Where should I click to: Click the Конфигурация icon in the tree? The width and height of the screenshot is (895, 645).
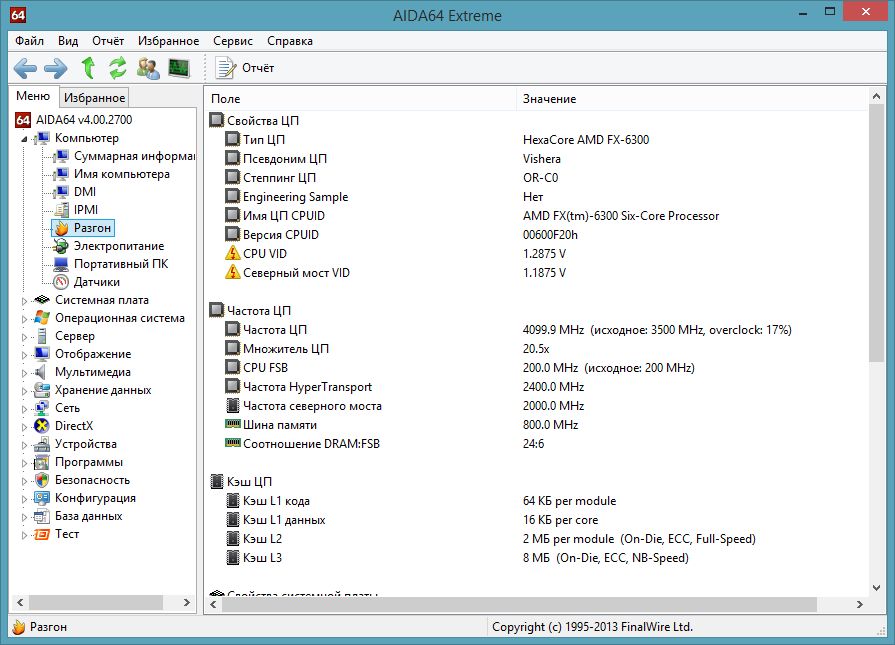(42, 498)
